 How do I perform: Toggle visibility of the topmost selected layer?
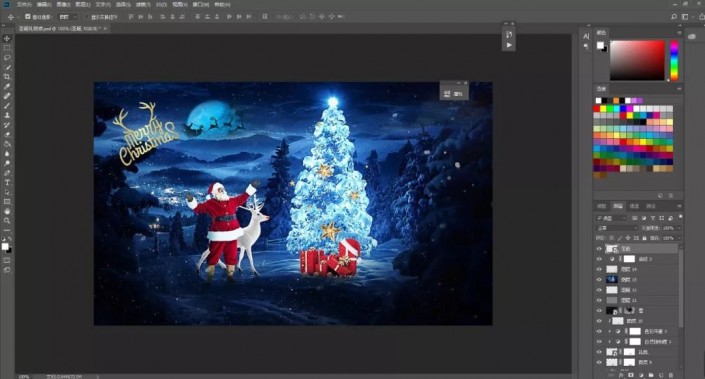point(599,249)
